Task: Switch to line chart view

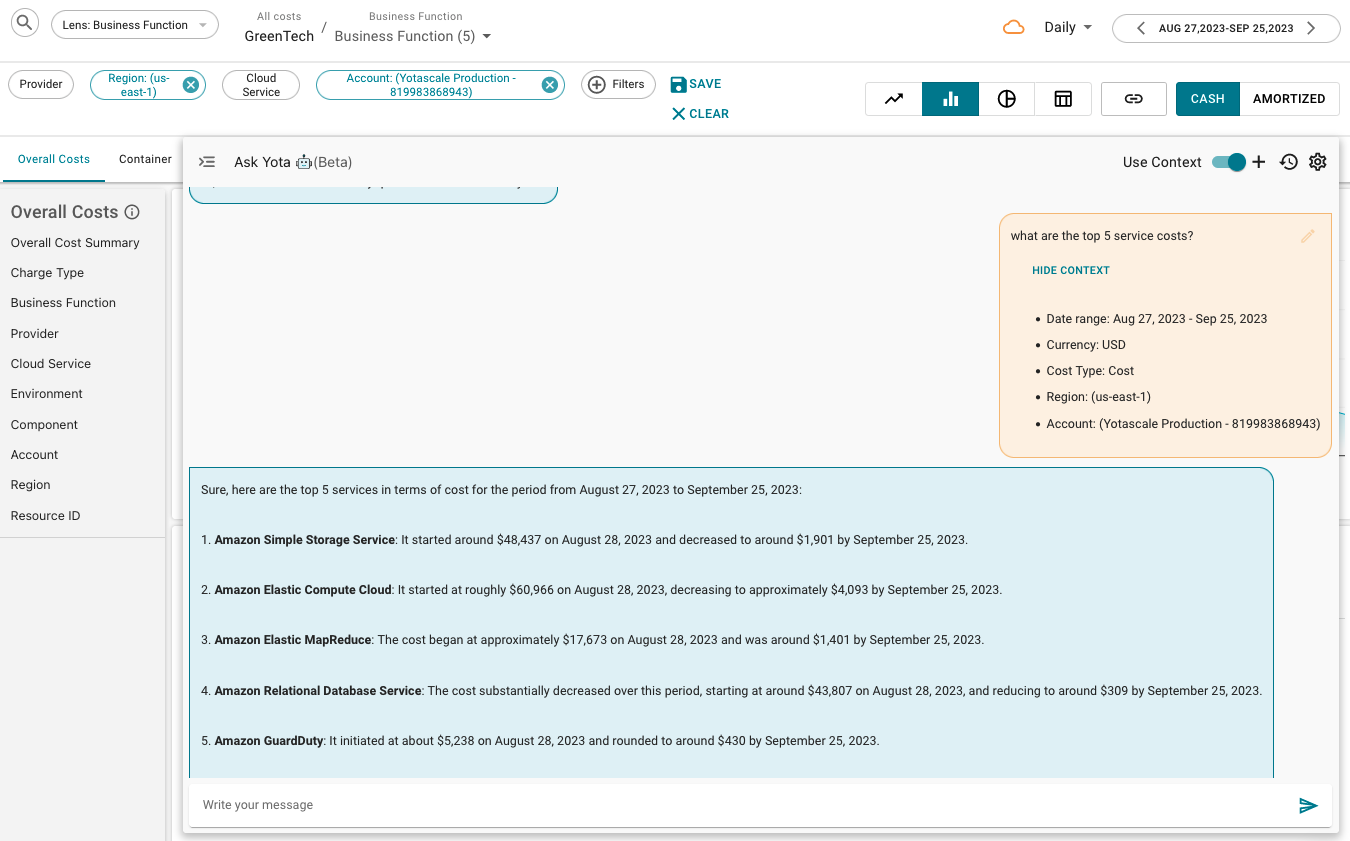Action: tap(894, 99)
